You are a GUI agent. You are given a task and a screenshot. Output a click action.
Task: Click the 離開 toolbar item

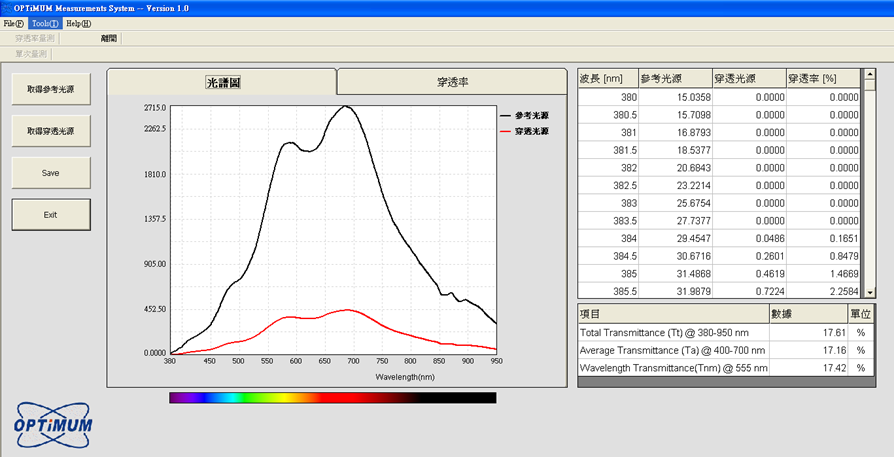click(x=109, y=38)
